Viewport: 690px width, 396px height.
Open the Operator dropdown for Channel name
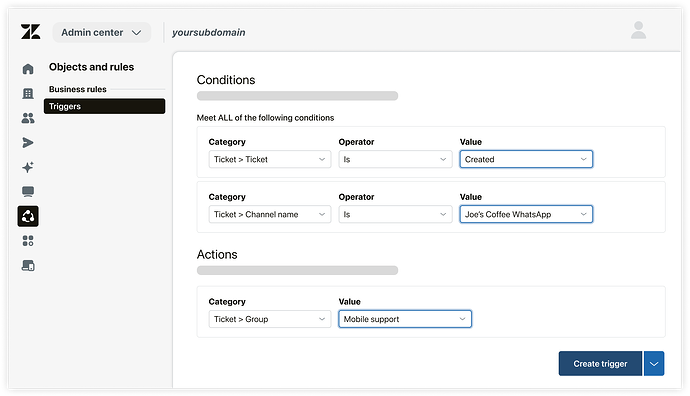[395, 214]
